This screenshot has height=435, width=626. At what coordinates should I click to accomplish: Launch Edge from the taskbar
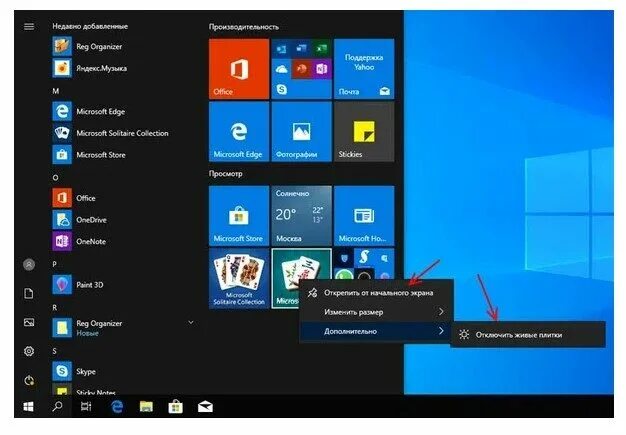coord(117,407)
